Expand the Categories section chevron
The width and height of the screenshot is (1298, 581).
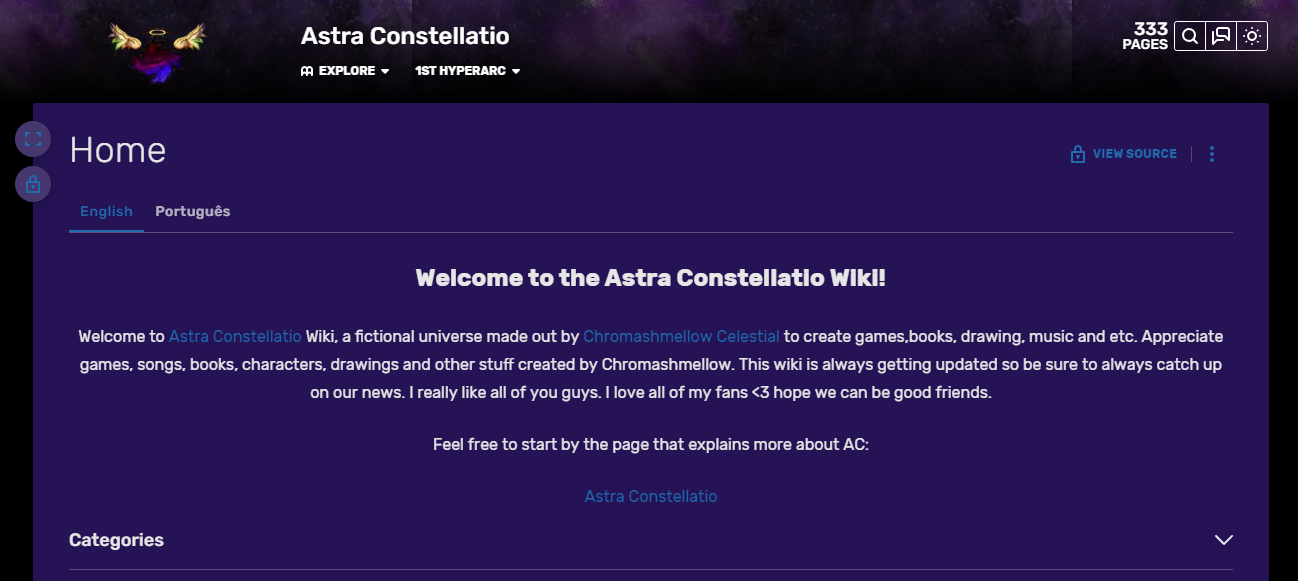click(x=1223, y=540)
